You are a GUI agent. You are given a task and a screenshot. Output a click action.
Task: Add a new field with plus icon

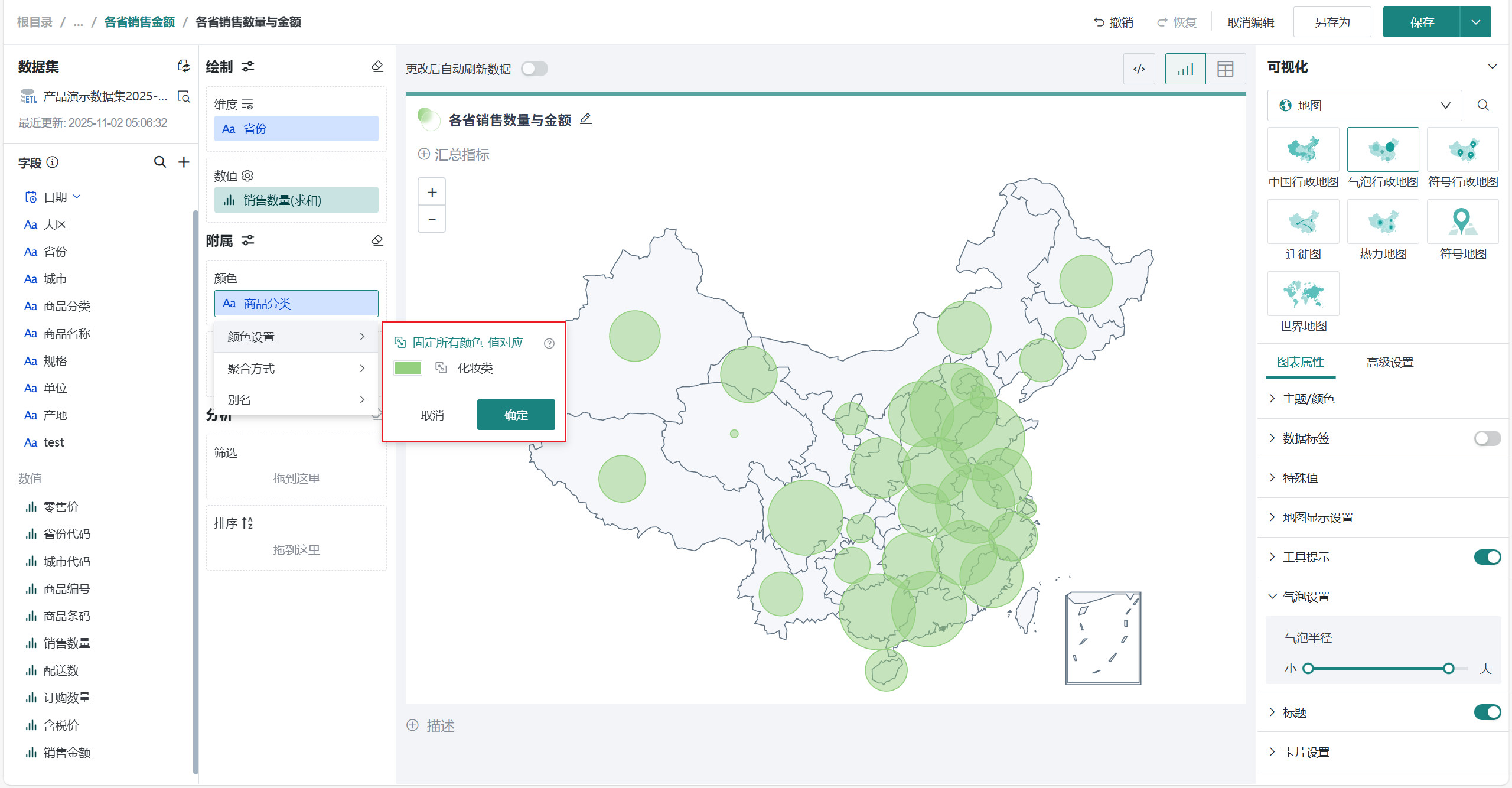click(x=184, y=162)
